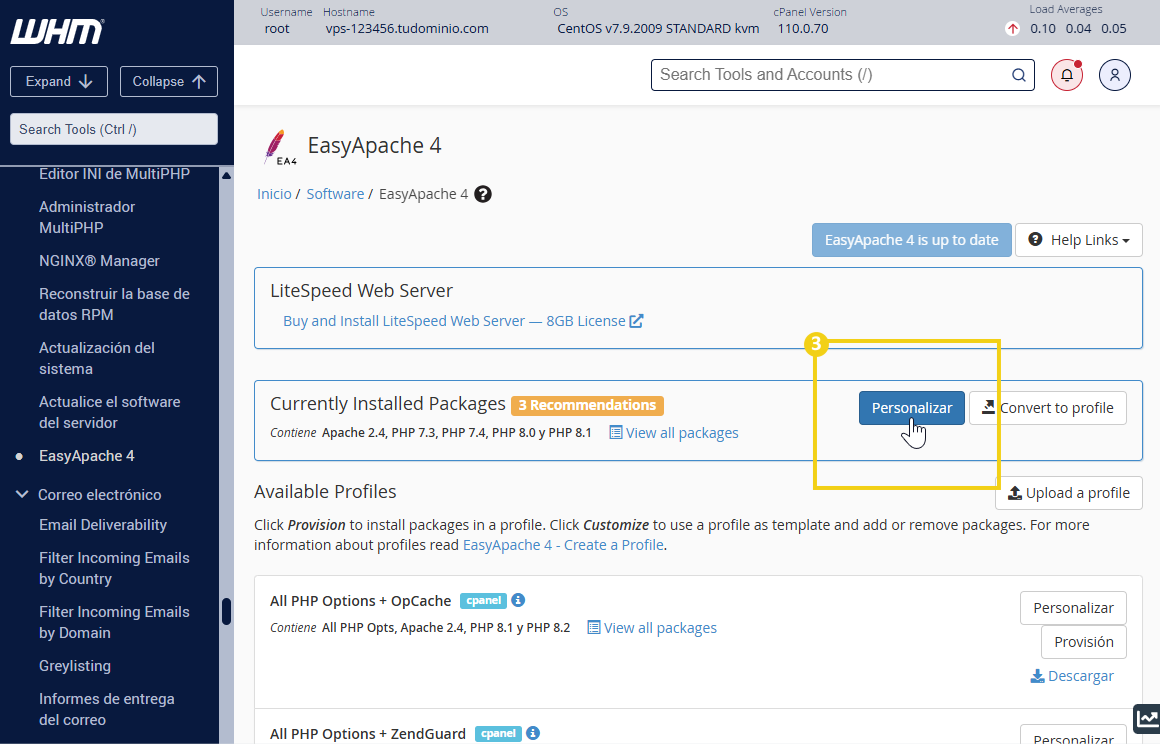Collapse the Correo electrónico section
This screenshot has width=1160, height=744.
point(22,494)
